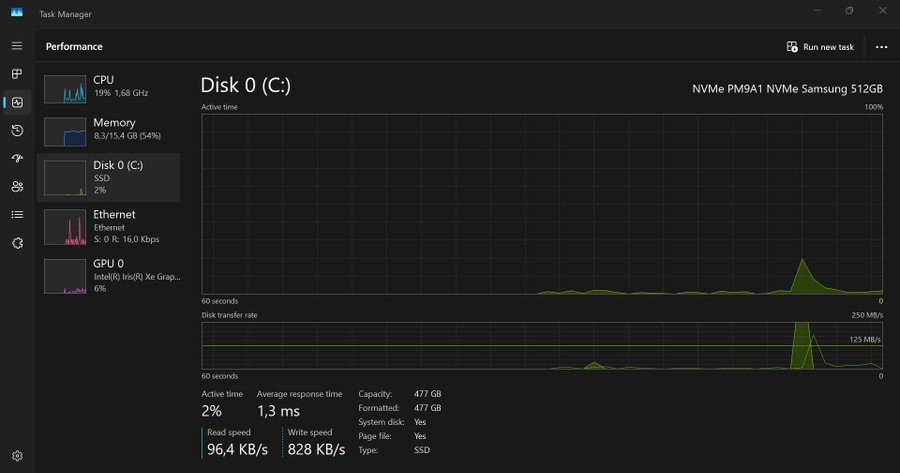900x473 pixels.
Task: Select the Memory performance entry
Action: click(108, 129)
